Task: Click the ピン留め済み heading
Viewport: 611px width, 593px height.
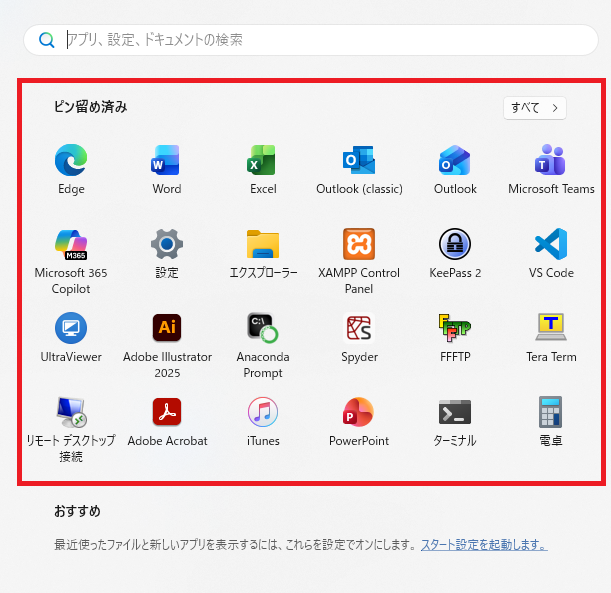Action: [x=90, y=107]
